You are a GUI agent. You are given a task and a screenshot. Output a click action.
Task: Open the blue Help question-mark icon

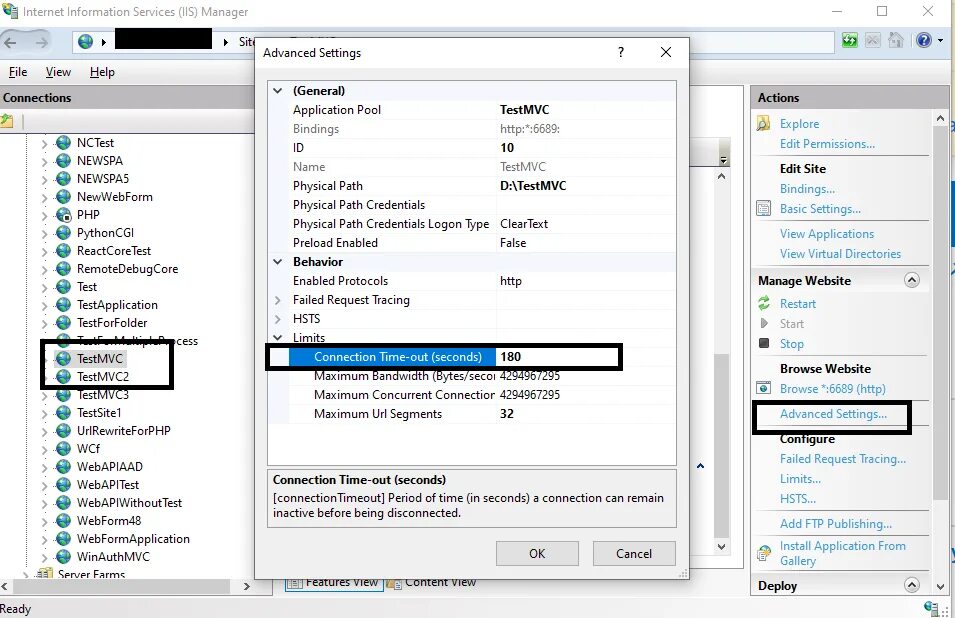[x=923, y=40]
